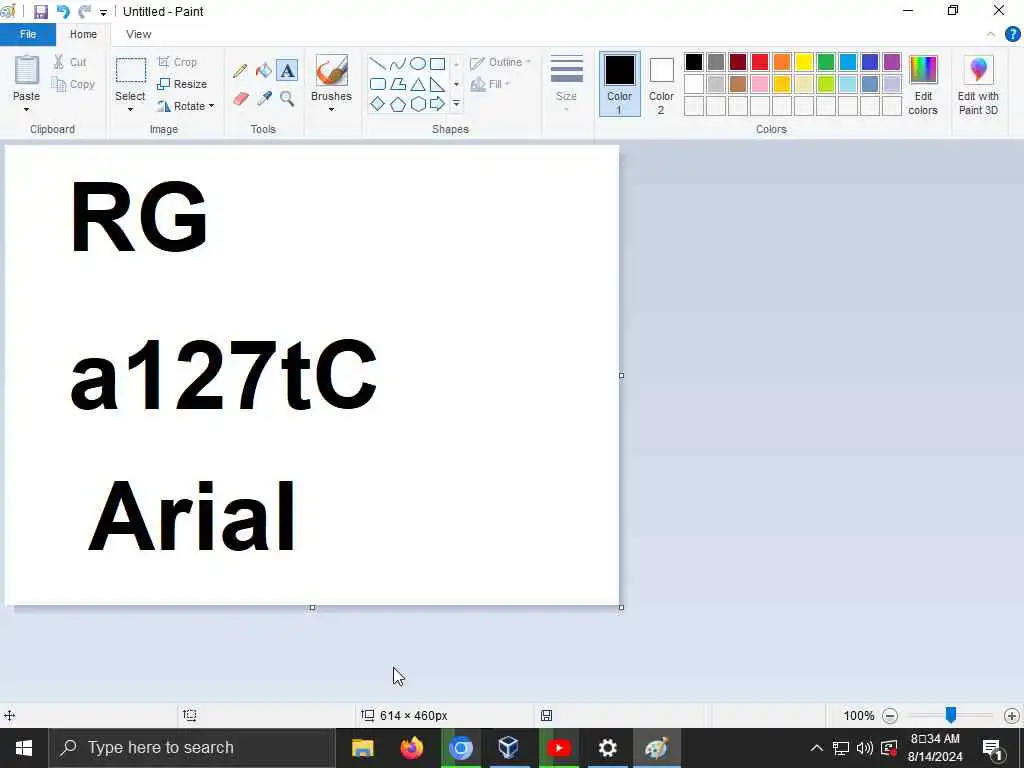1024x768 pixels.
Task: Expand the Select dropdown arrow
Action: point(130,110)
